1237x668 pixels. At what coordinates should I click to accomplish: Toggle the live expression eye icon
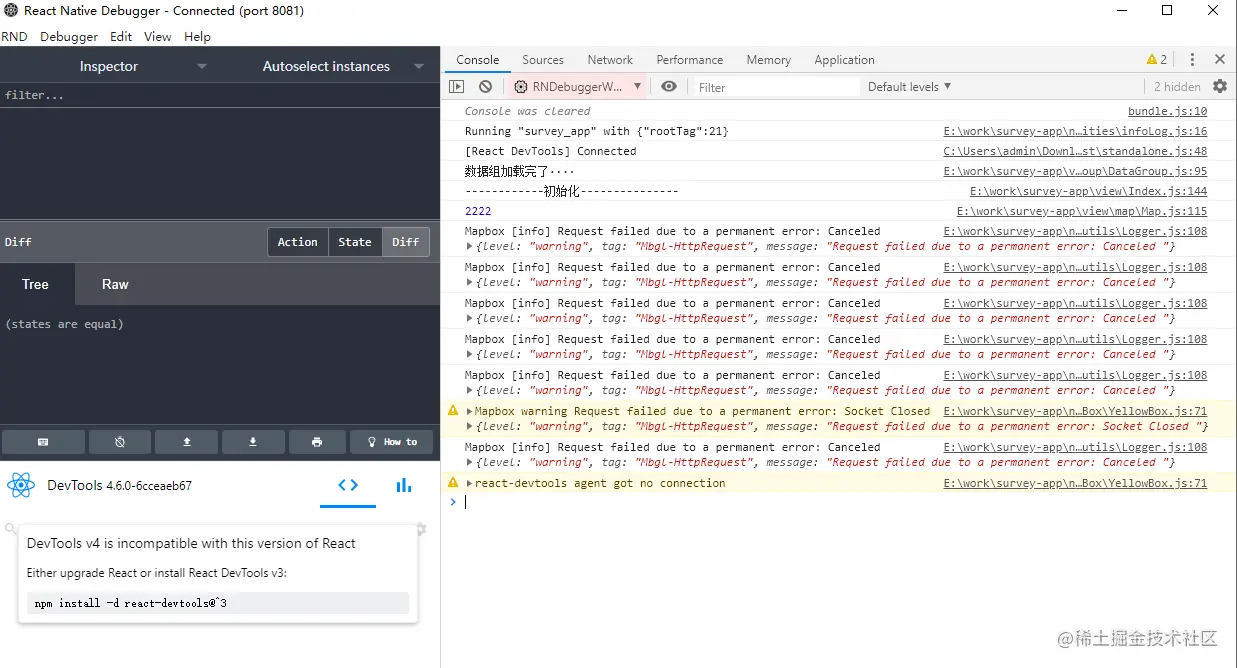point(669,87)
